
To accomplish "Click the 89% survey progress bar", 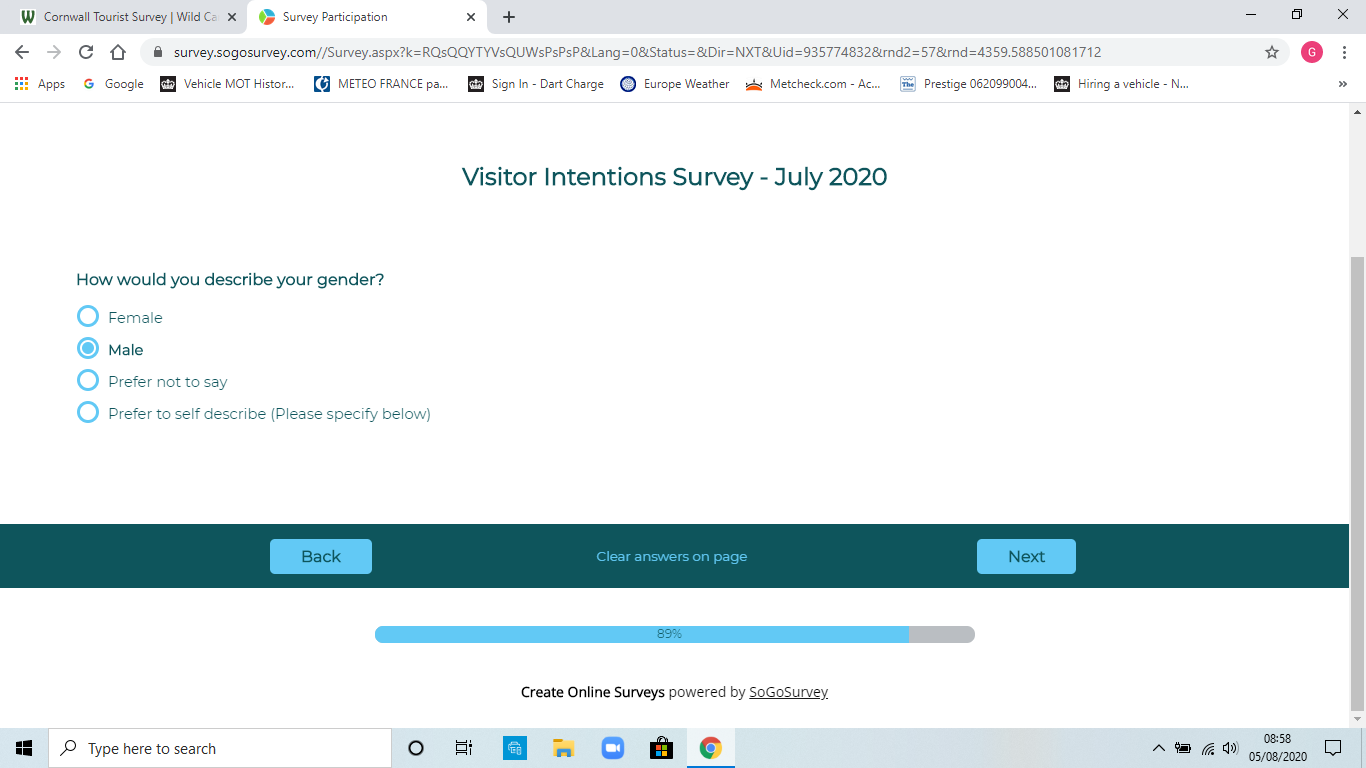I will [x=674, y=634].
